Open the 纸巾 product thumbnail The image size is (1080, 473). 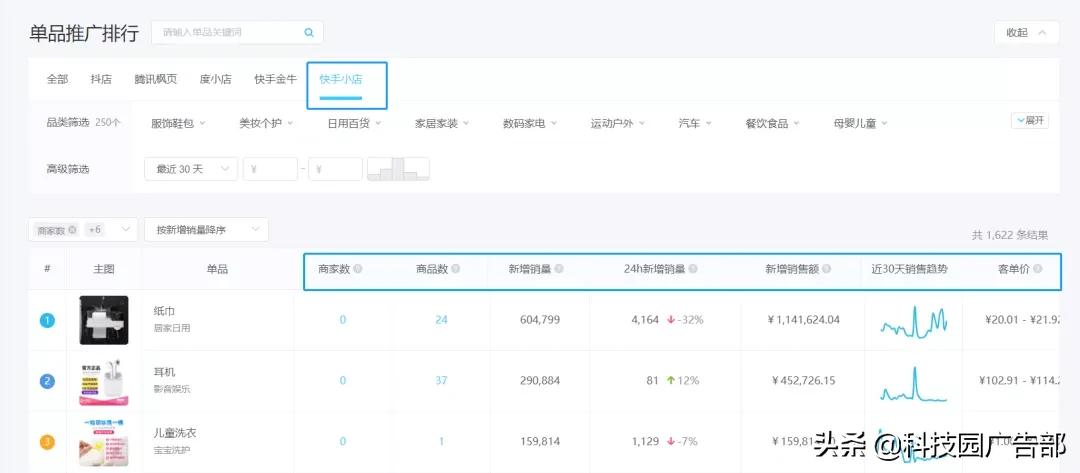click(103, 320)
